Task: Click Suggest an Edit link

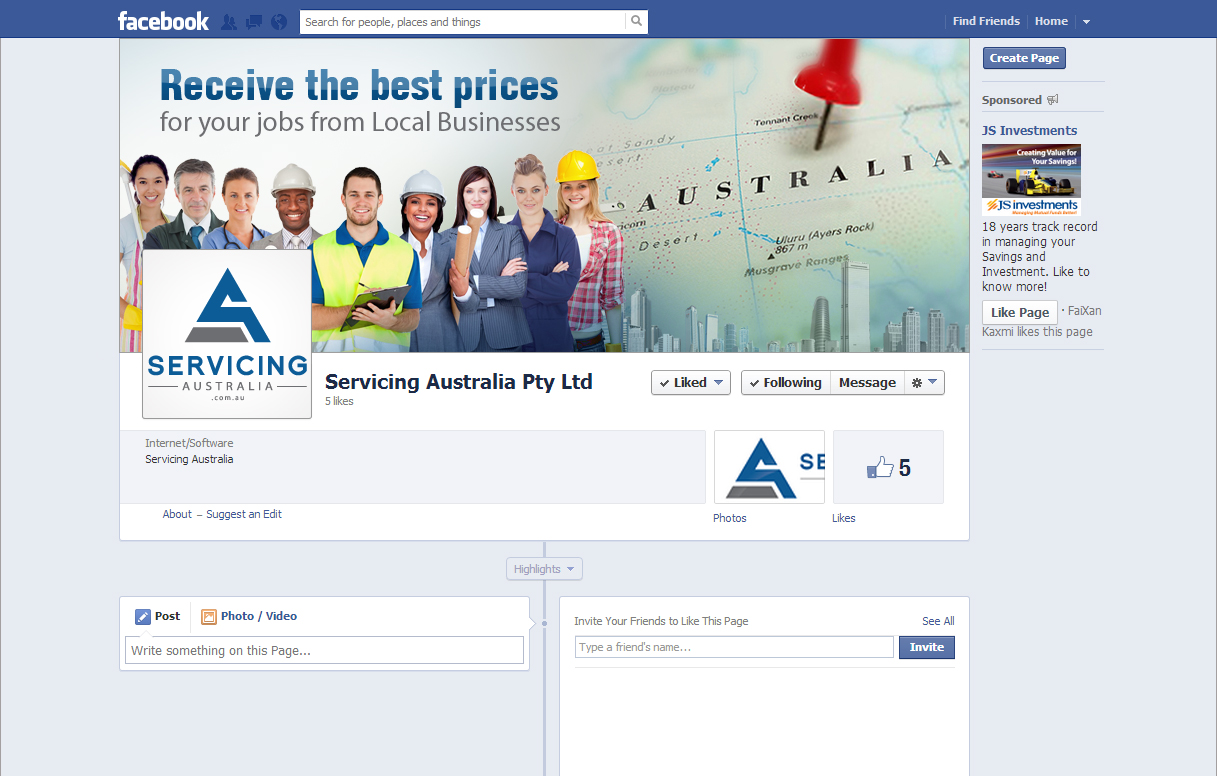Action: tap(244, 514)
